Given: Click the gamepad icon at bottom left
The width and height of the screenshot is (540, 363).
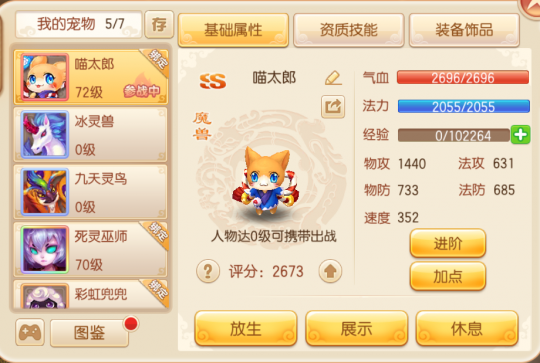Looking at the screenshot, I should click(x=30, y=332).
